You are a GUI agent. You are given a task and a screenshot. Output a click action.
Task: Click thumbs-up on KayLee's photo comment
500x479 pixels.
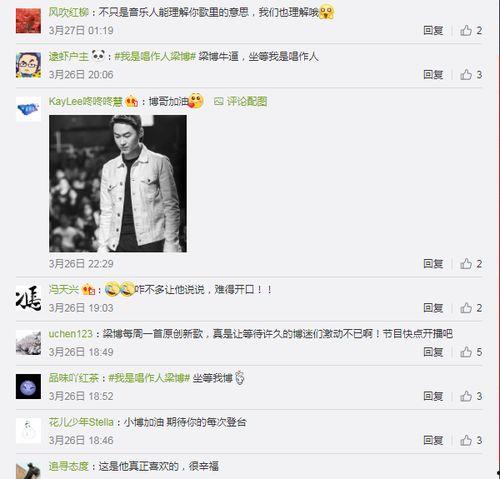(x=471, y=264)
